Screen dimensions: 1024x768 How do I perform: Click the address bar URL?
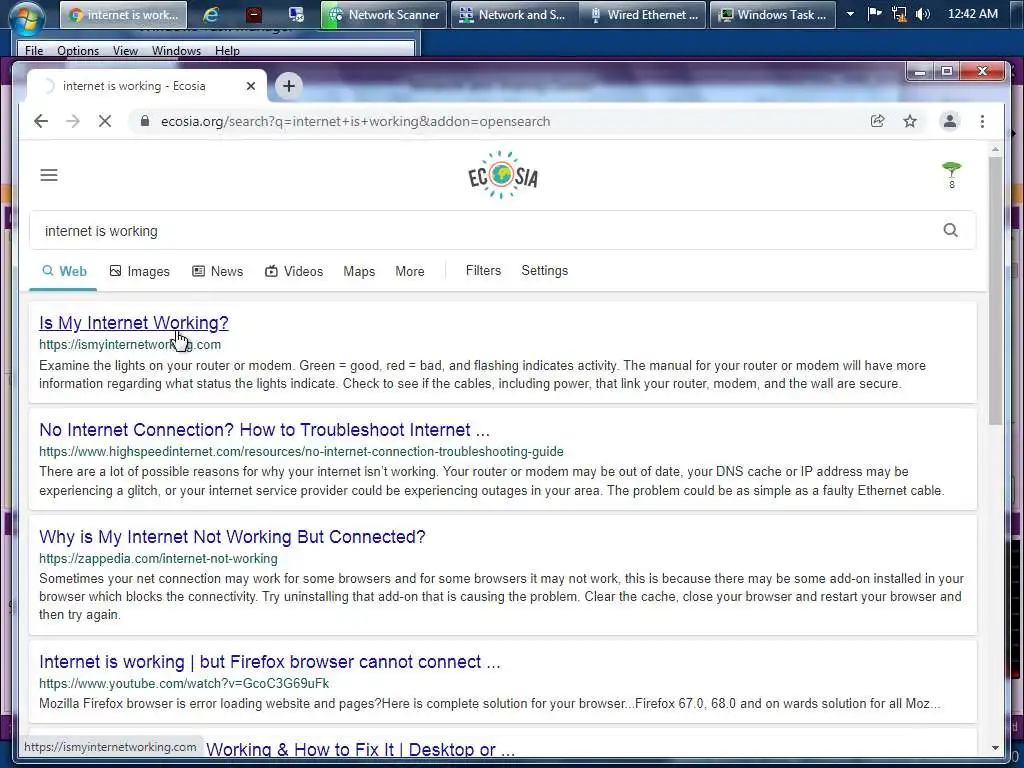(x=355, y=121)
